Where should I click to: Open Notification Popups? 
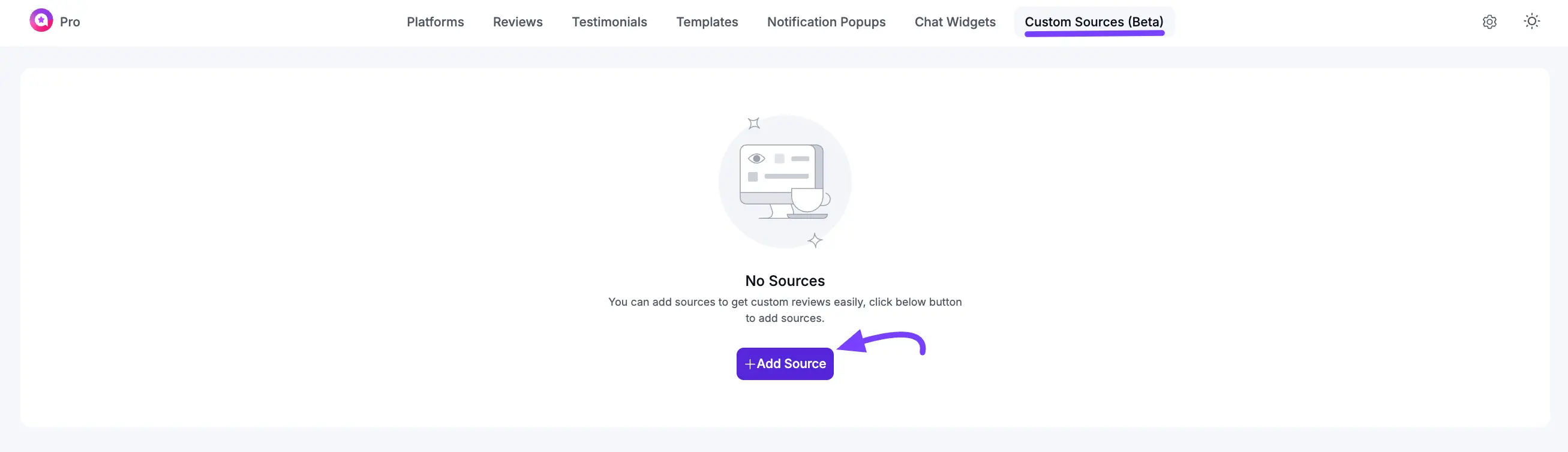pyautogui.click(x=826, y=22)
